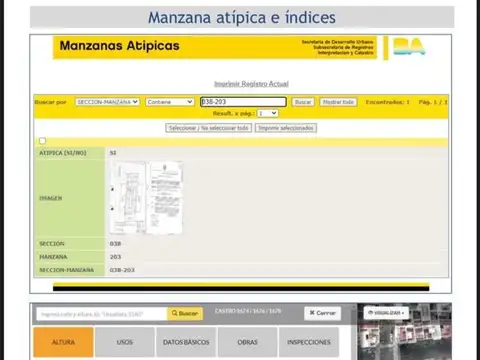Click the ATIPICA (SI/NO) field label

click(63, 153)
